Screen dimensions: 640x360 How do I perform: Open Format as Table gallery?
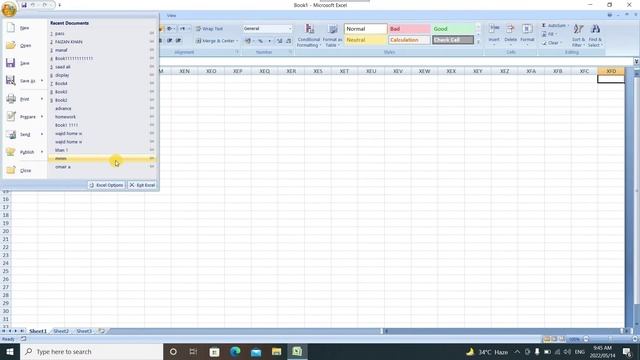point(332,36)
